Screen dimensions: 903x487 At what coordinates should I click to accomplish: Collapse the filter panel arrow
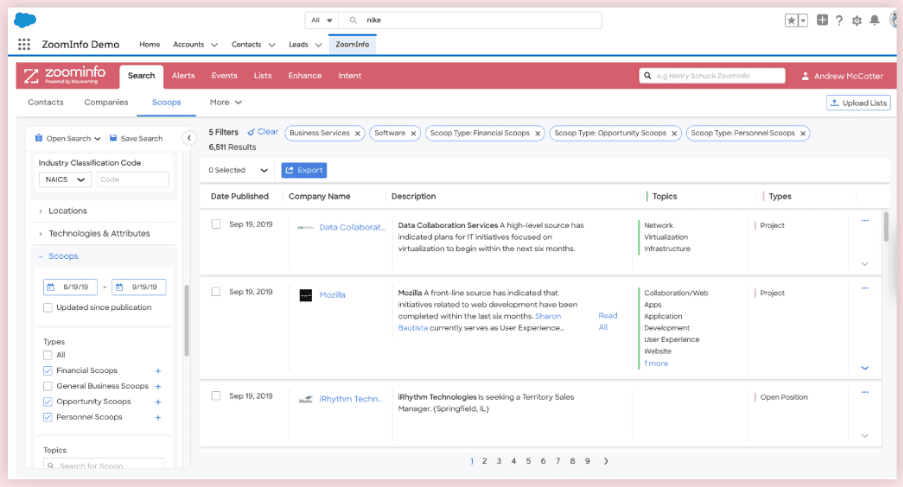tap(189, 138)
